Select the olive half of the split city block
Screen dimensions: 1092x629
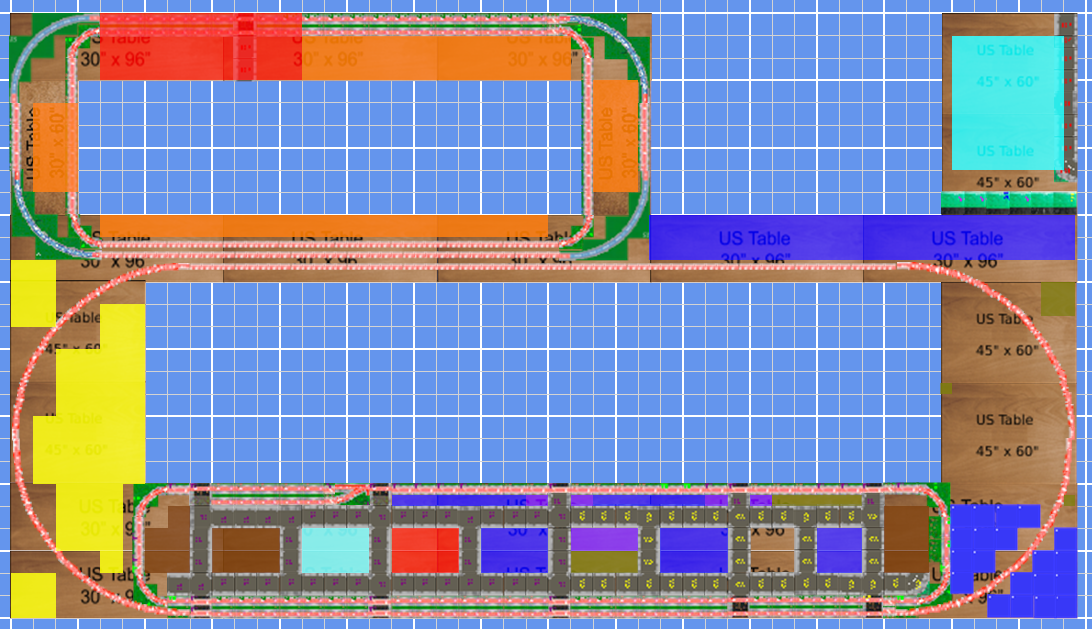point(604,561)
